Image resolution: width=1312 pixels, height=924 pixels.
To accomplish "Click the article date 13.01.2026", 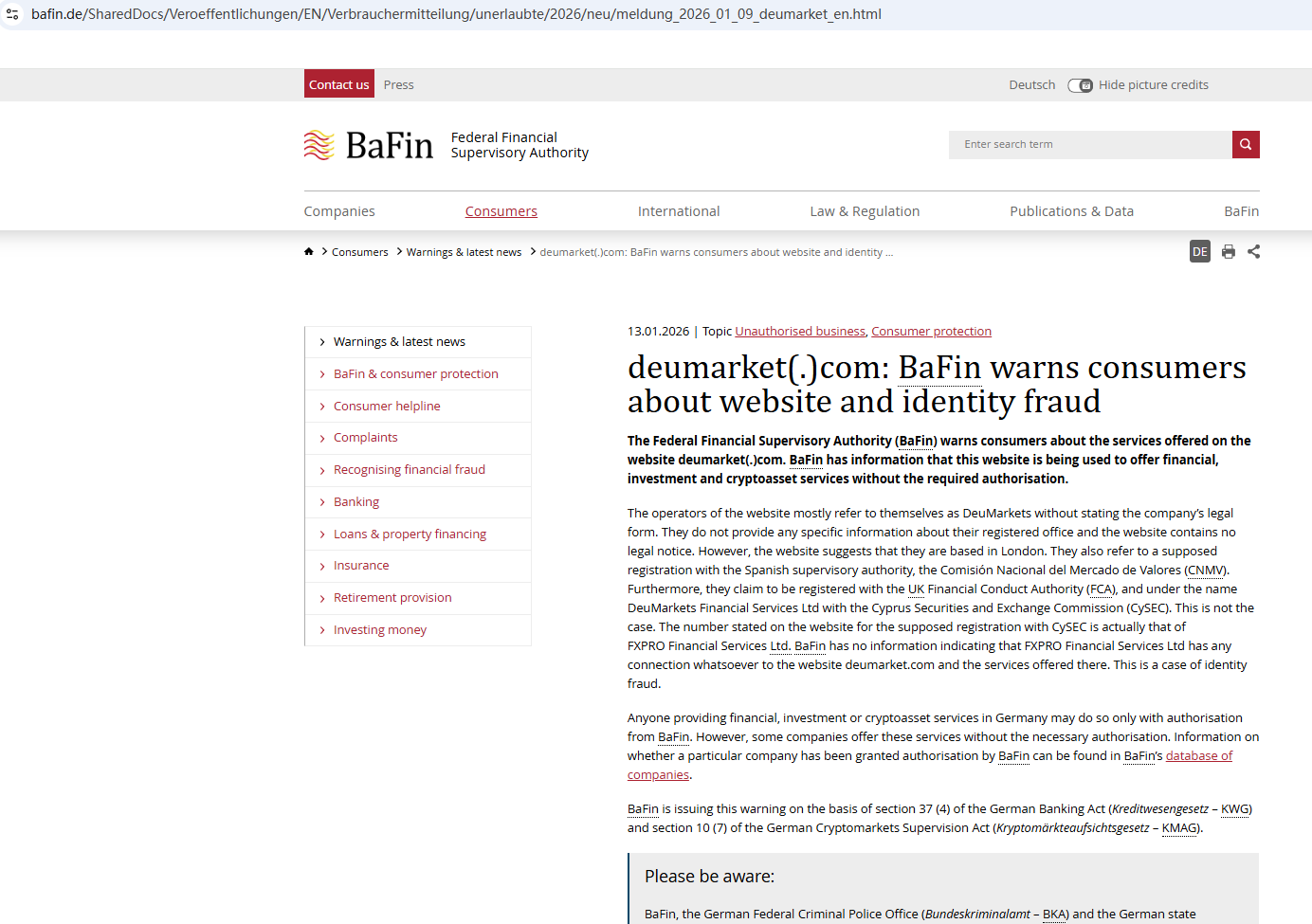I will click(x=658, y=331).
